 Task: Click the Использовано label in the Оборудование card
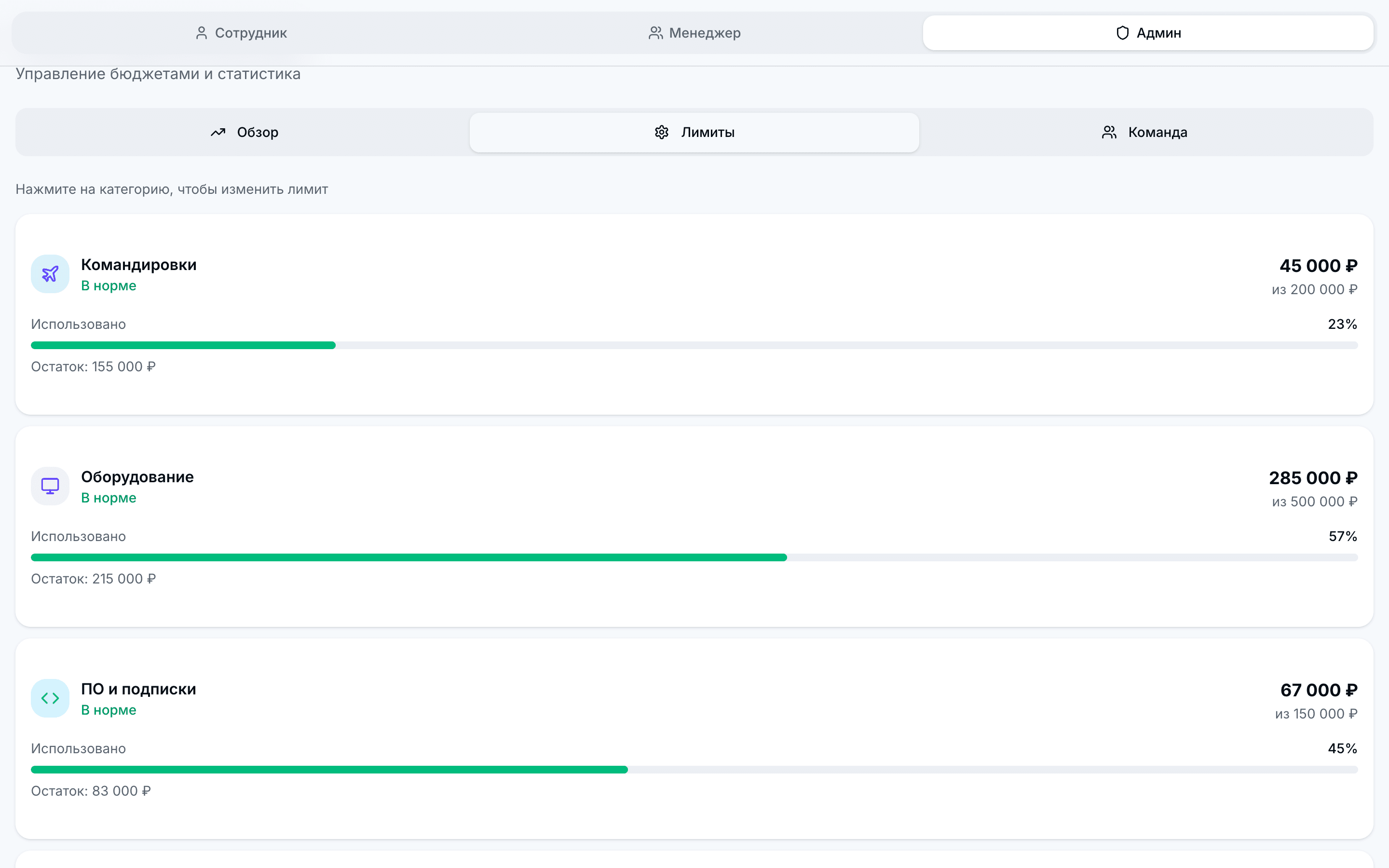coord(79,536)
